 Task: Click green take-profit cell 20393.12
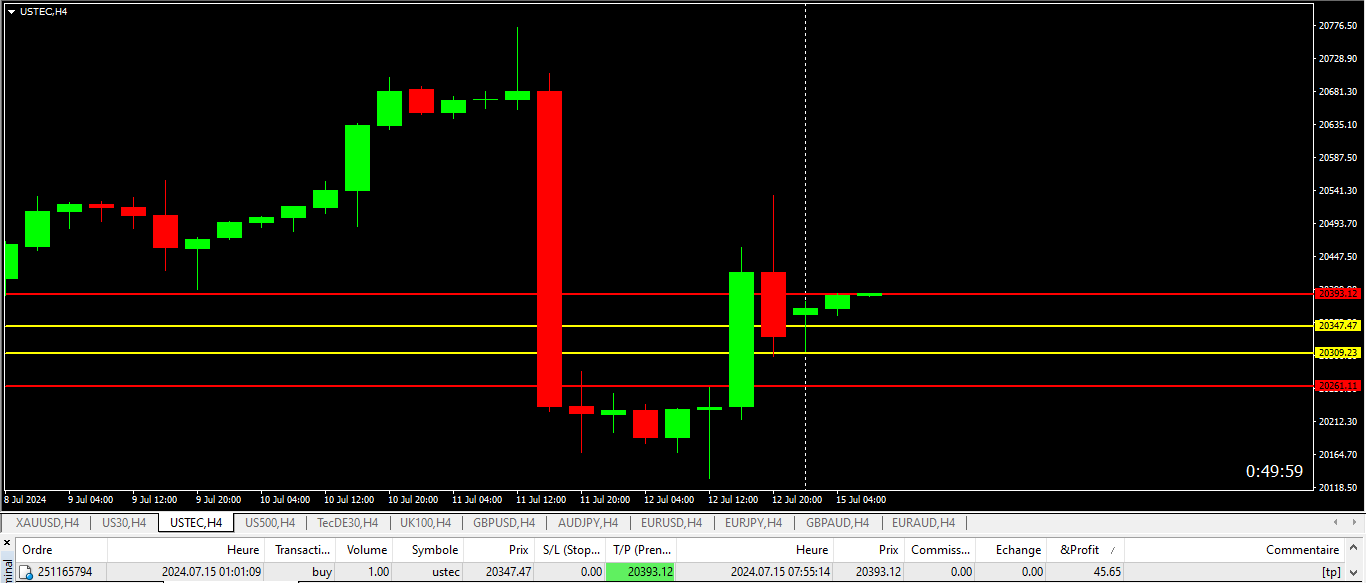coord(641,572)
